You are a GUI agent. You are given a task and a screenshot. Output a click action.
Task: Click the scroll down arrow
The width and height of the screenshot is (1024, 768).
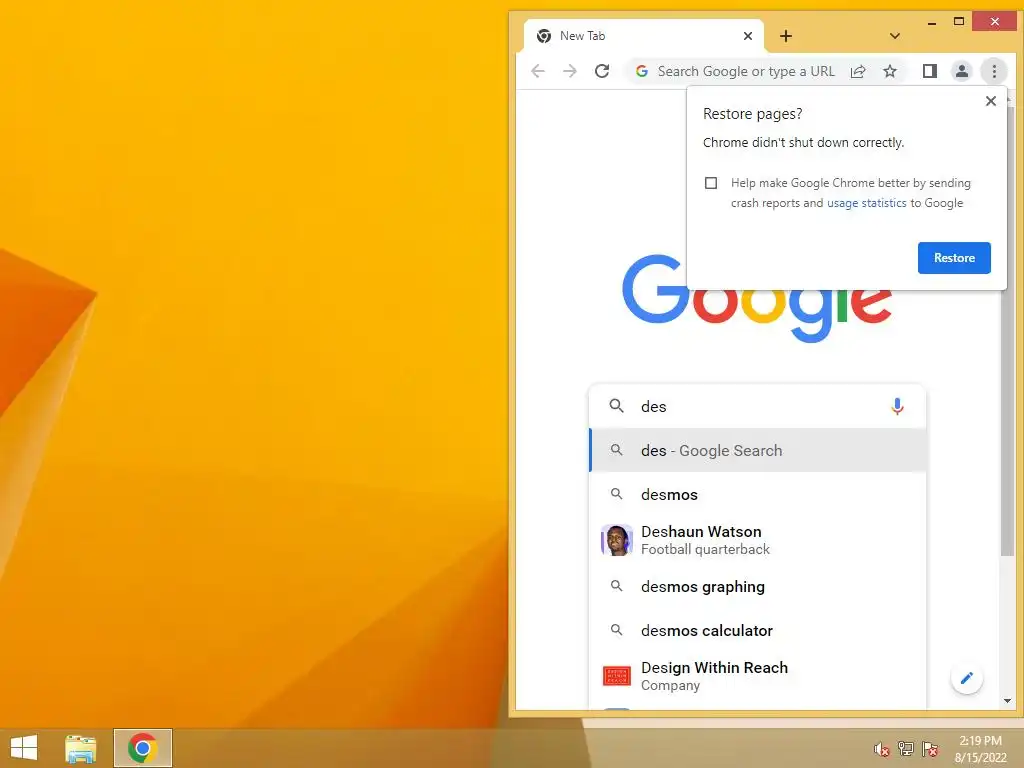point(1006,701)
